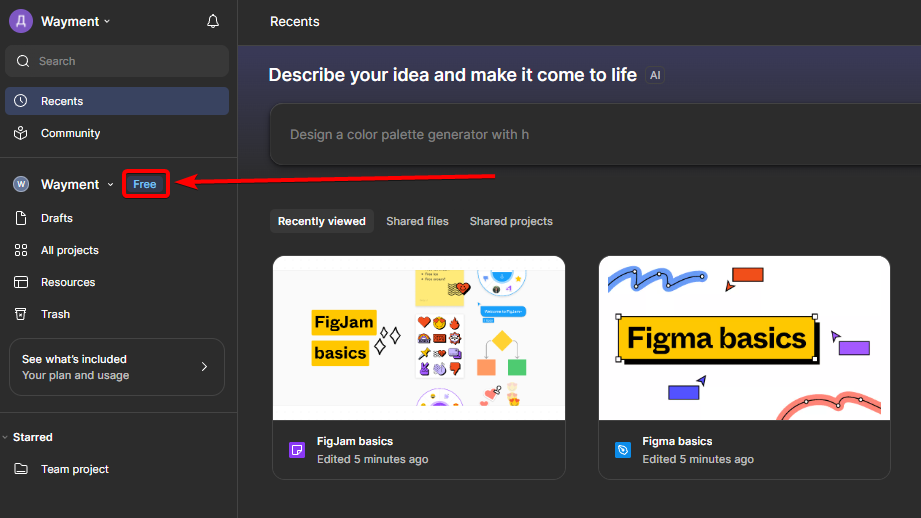This screenshot has width=921, height=518.
Task: Switch to the Shared projects tab
Action: tap(511, 221)
